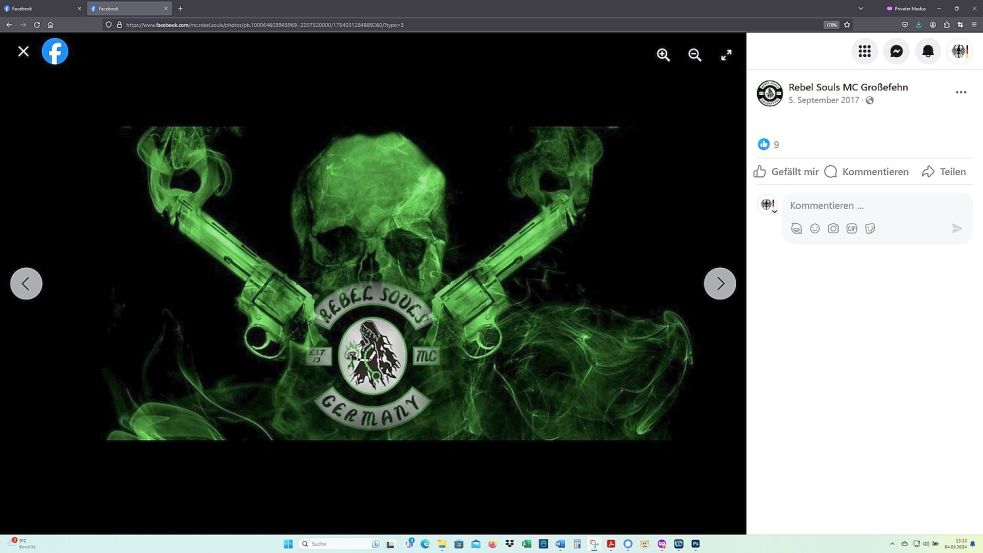
Task: Show the previous photo
Action: 26,283
